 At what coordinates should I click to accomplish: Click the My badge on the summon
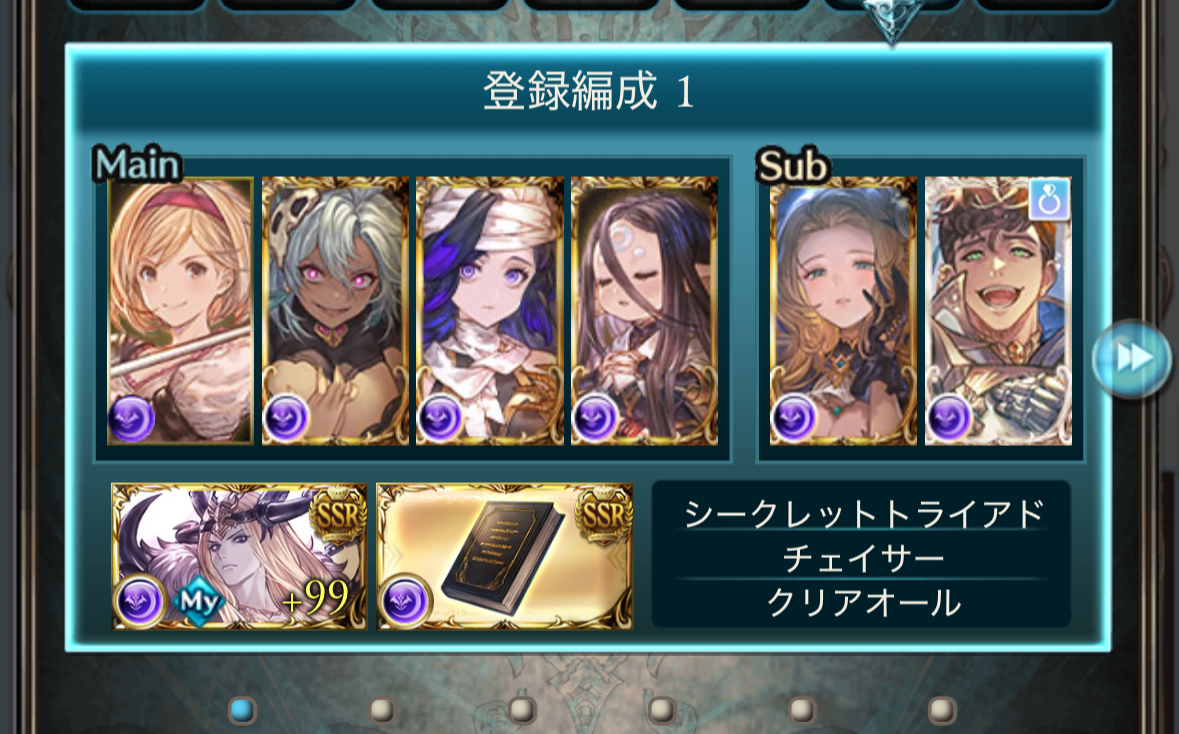(199, 602)
